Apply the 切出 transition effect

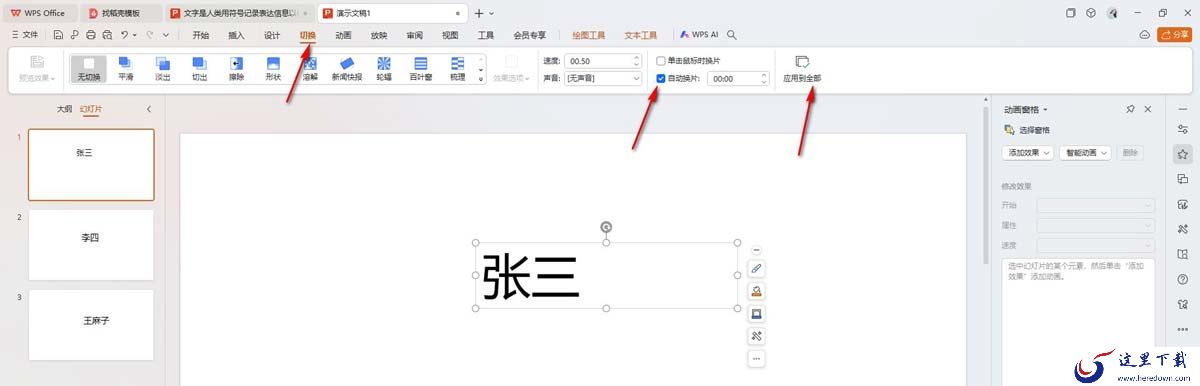[x=199, y=68]
